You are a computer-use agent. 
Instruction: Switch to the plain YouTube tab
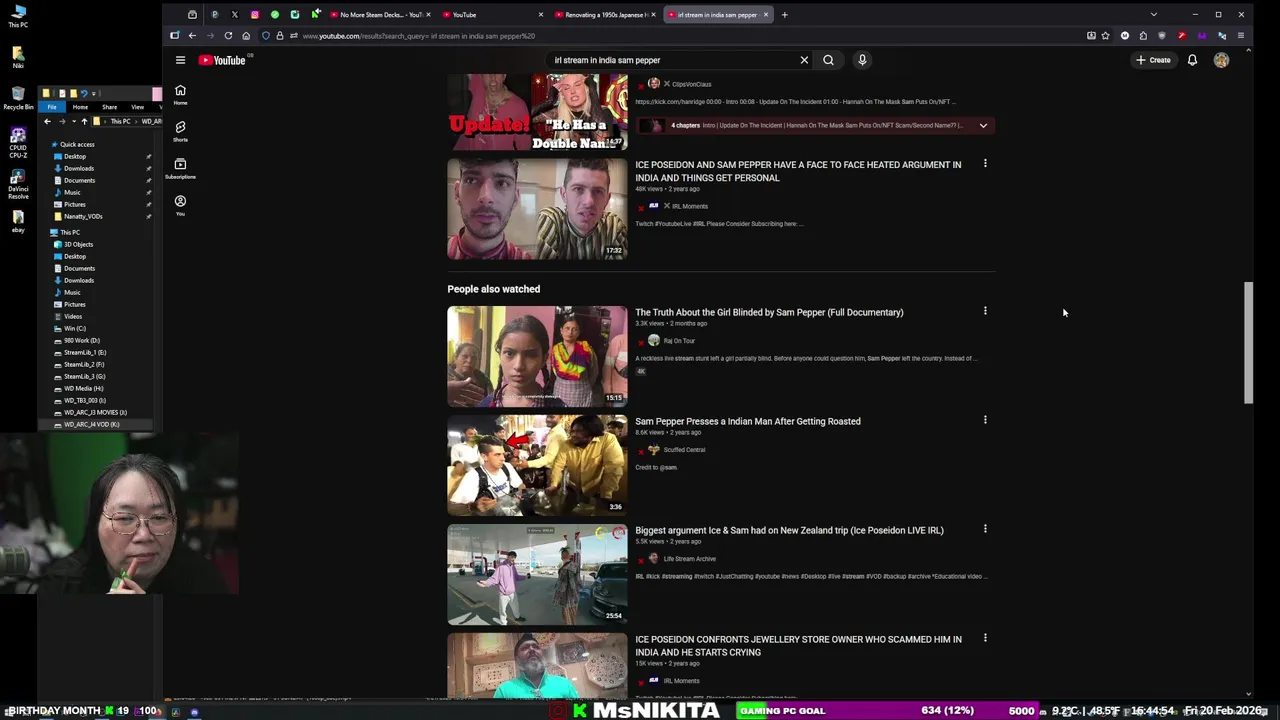click(x=490, y=15)
